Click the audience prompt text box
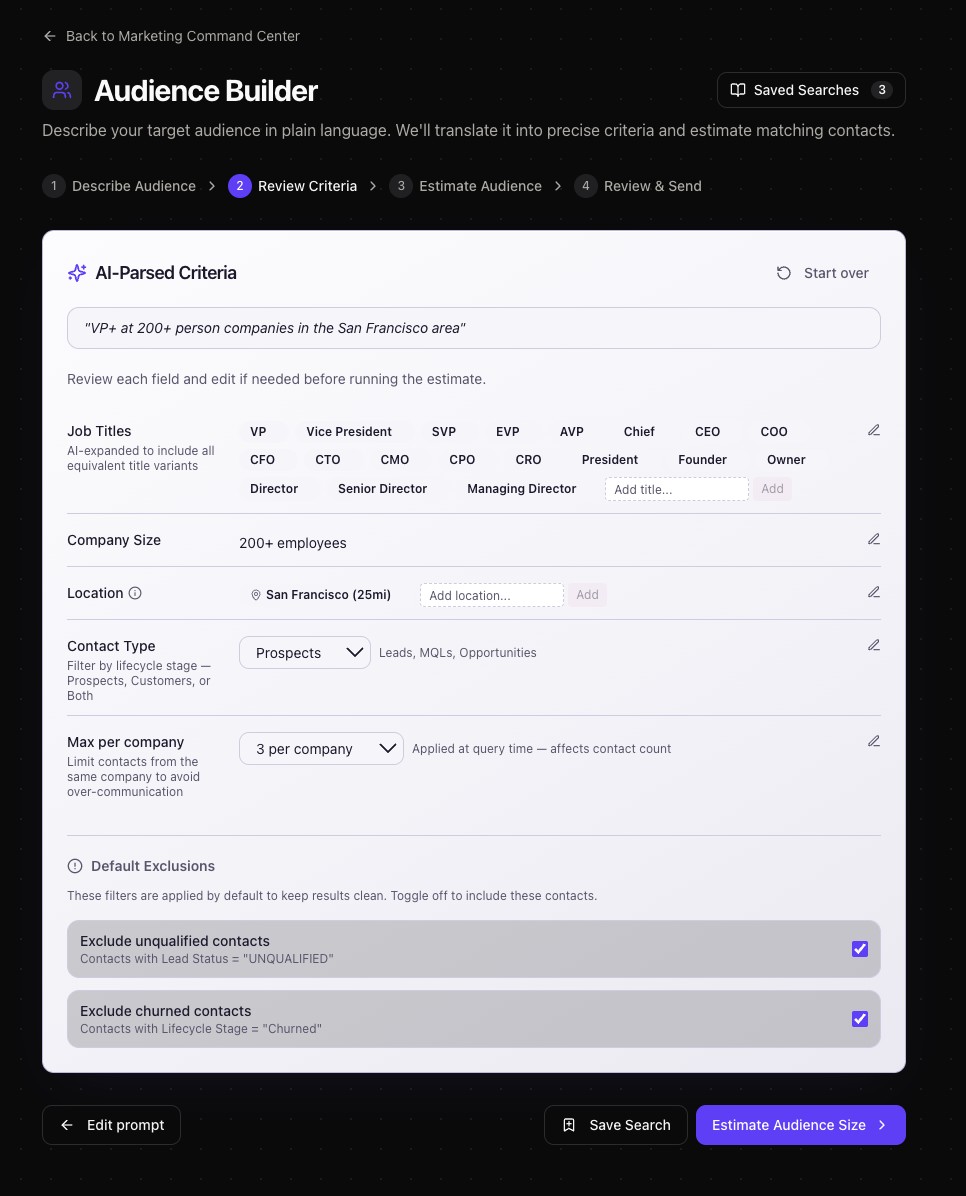 click(474, 328)
